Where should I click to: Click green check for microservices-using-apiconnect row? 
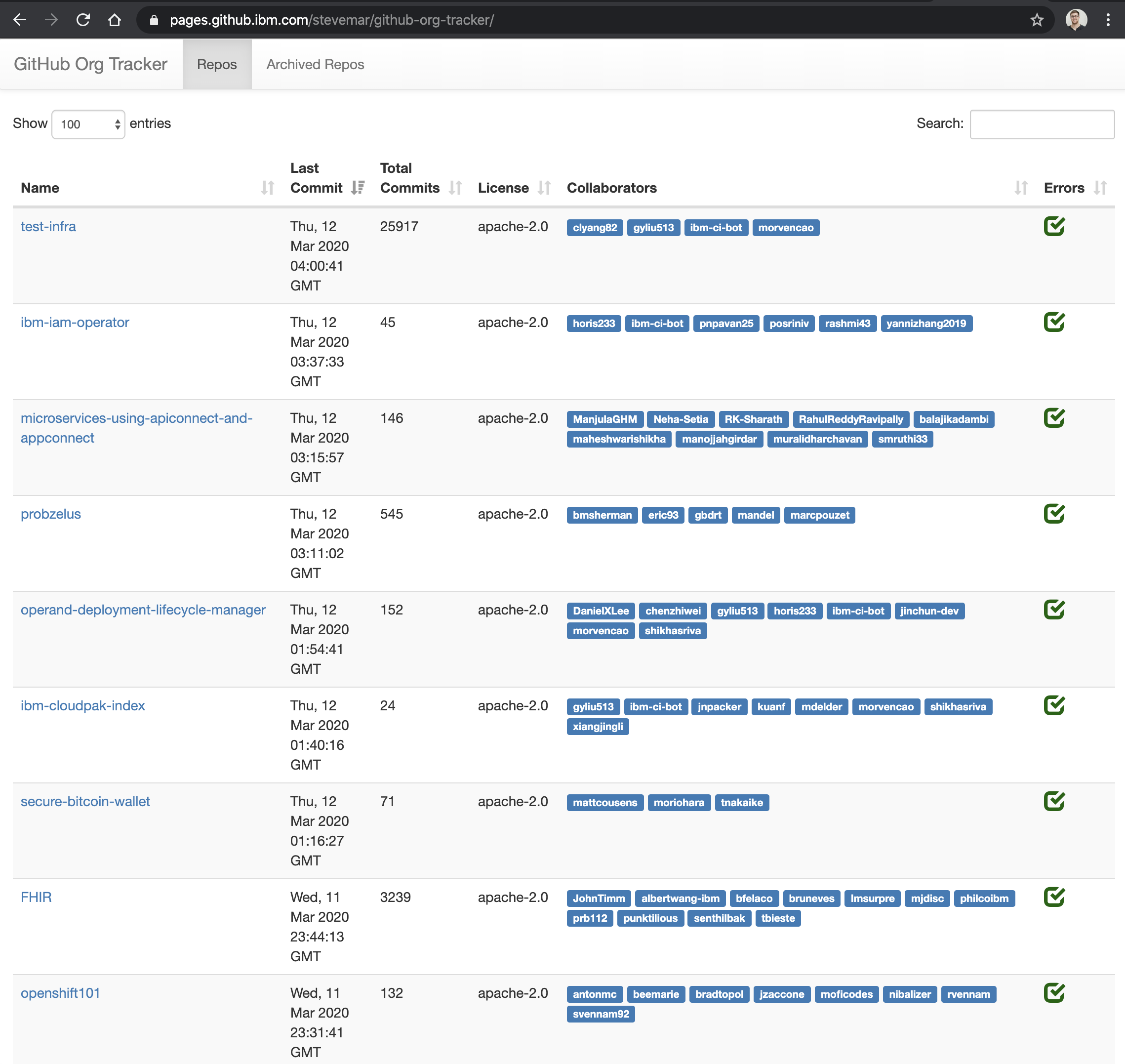click(1054, 418)
